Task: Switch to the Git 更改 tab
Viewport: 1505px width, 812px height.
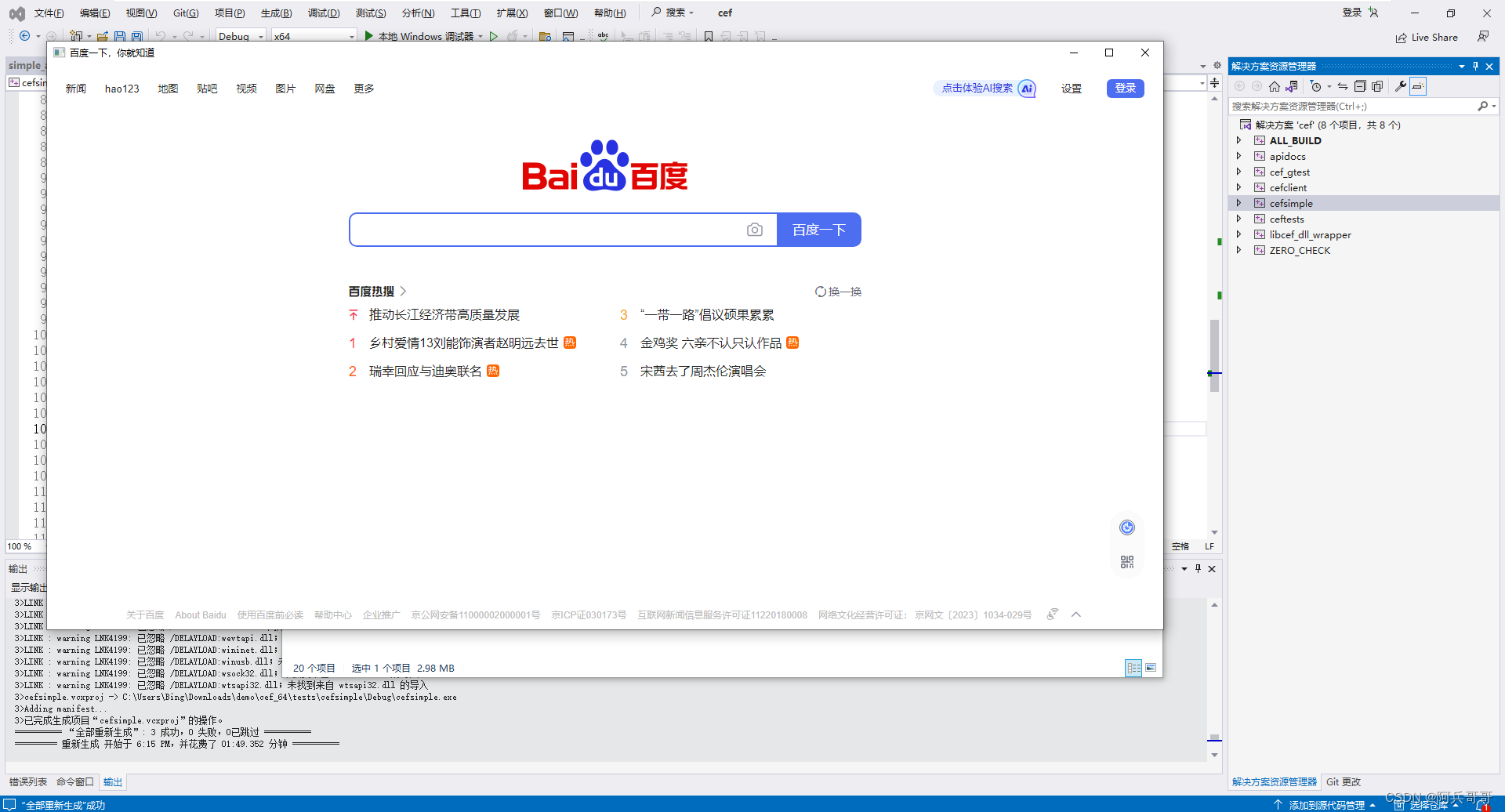Action: point(1344,781)
